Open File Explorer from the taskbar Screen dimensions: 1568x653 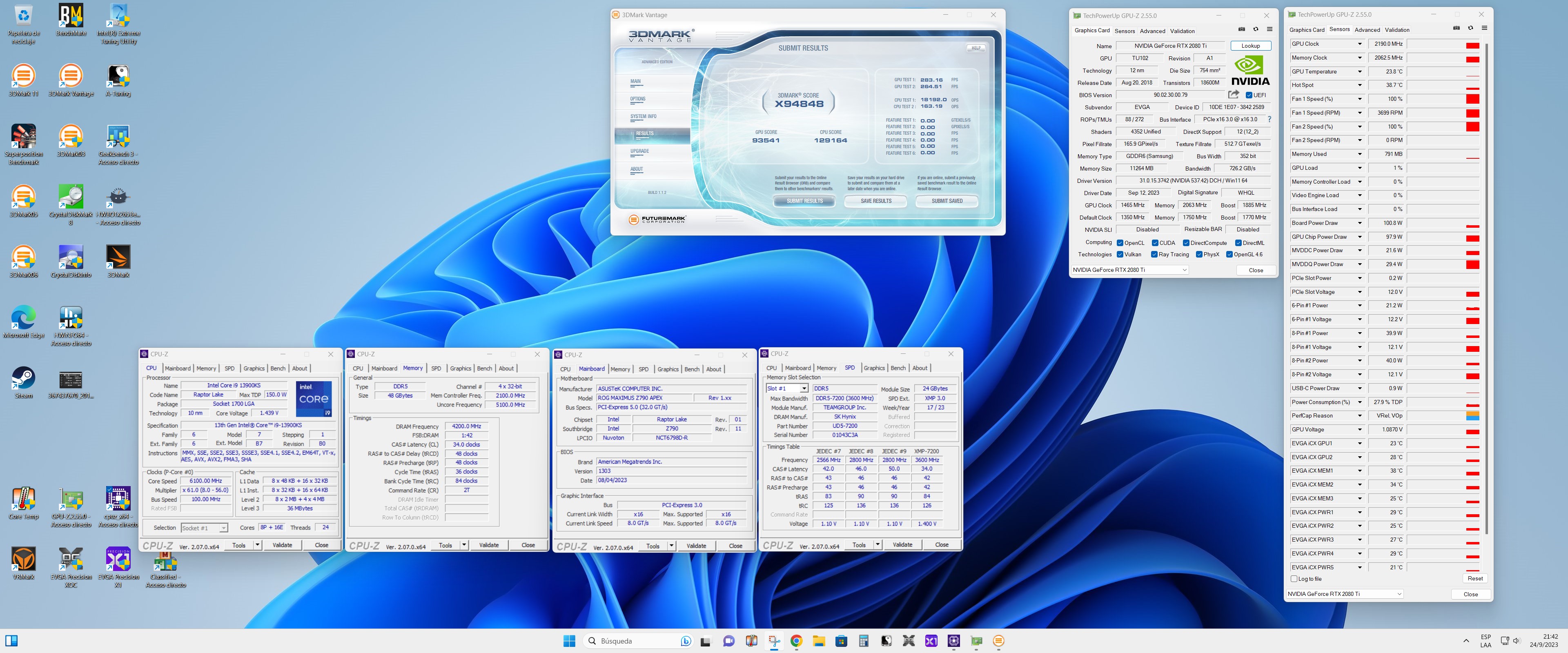click(x=819, y=641)
